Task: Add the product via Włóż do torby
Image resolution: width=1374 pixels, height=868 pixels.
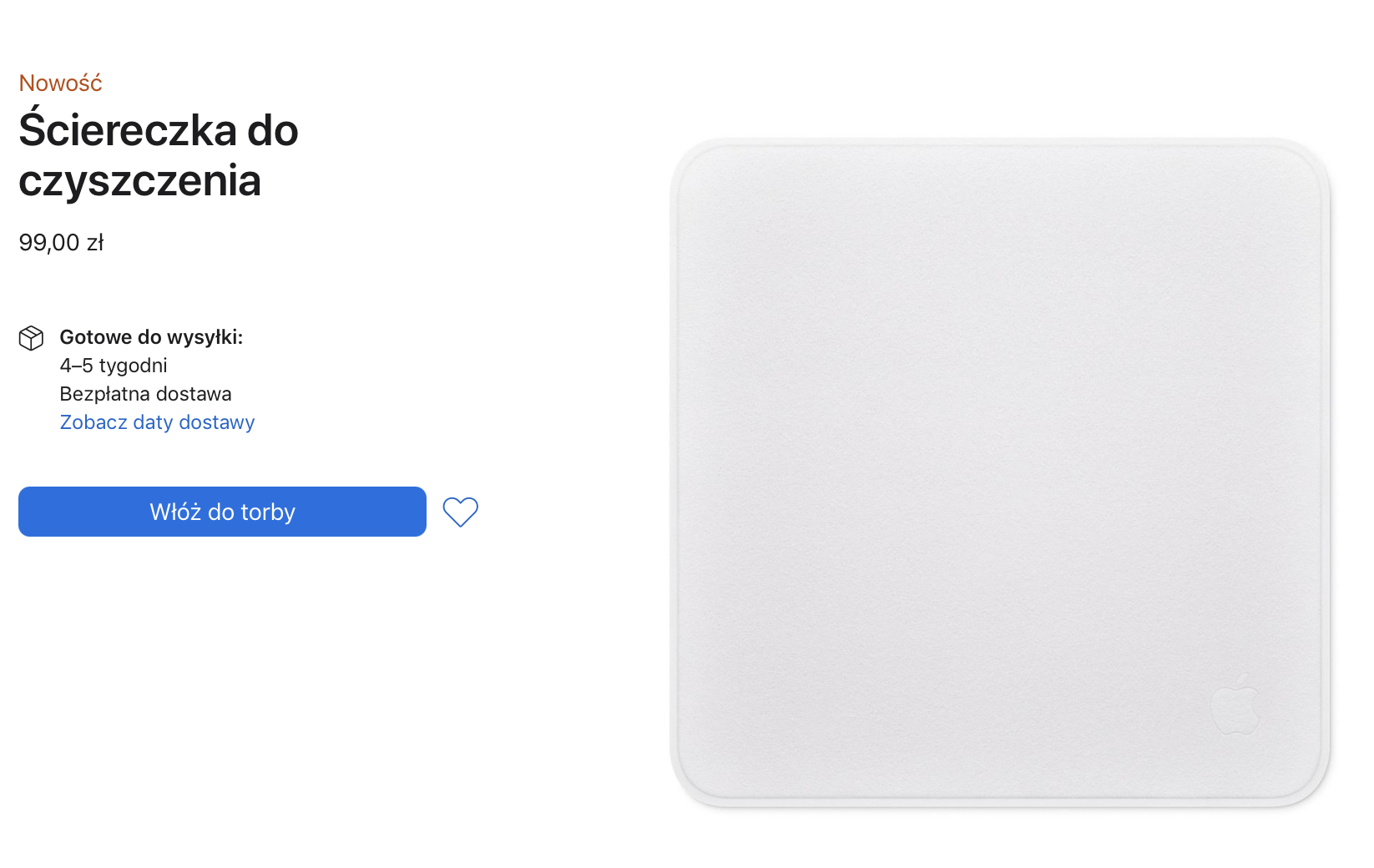Action: click(222, 512)
